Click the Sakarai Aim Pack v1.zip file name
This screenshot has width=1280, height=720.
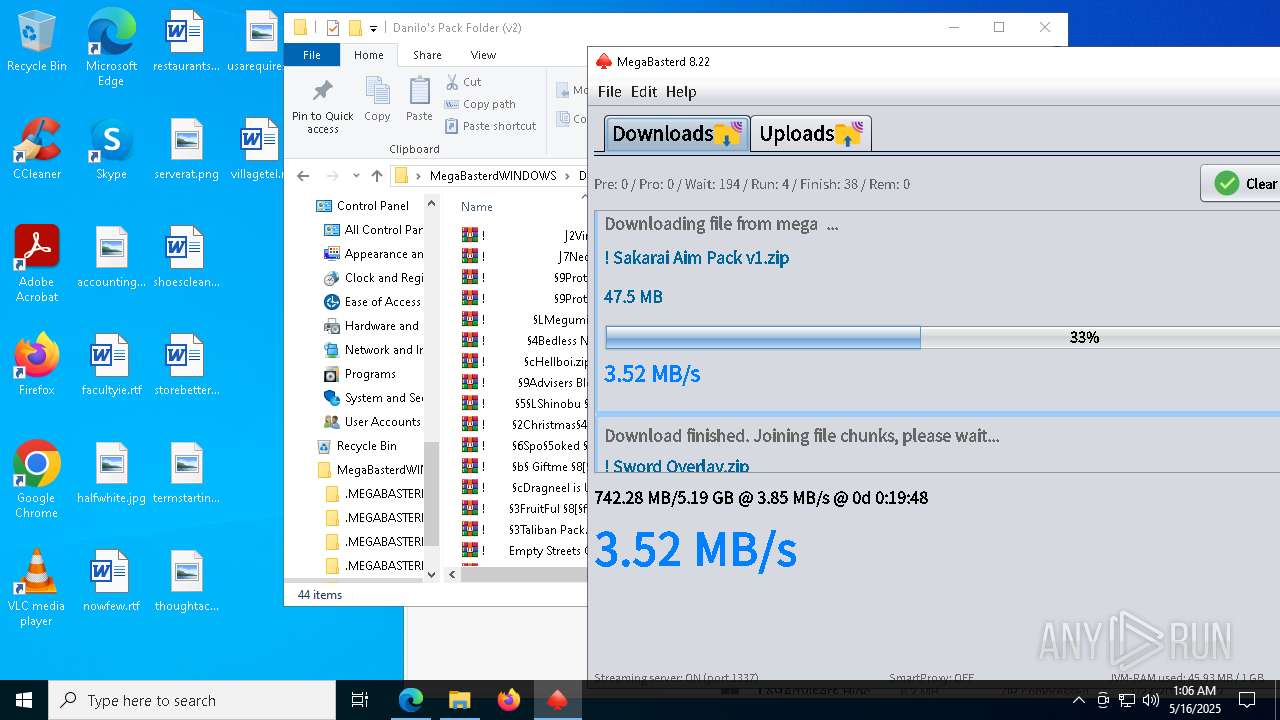click(696, 258)
